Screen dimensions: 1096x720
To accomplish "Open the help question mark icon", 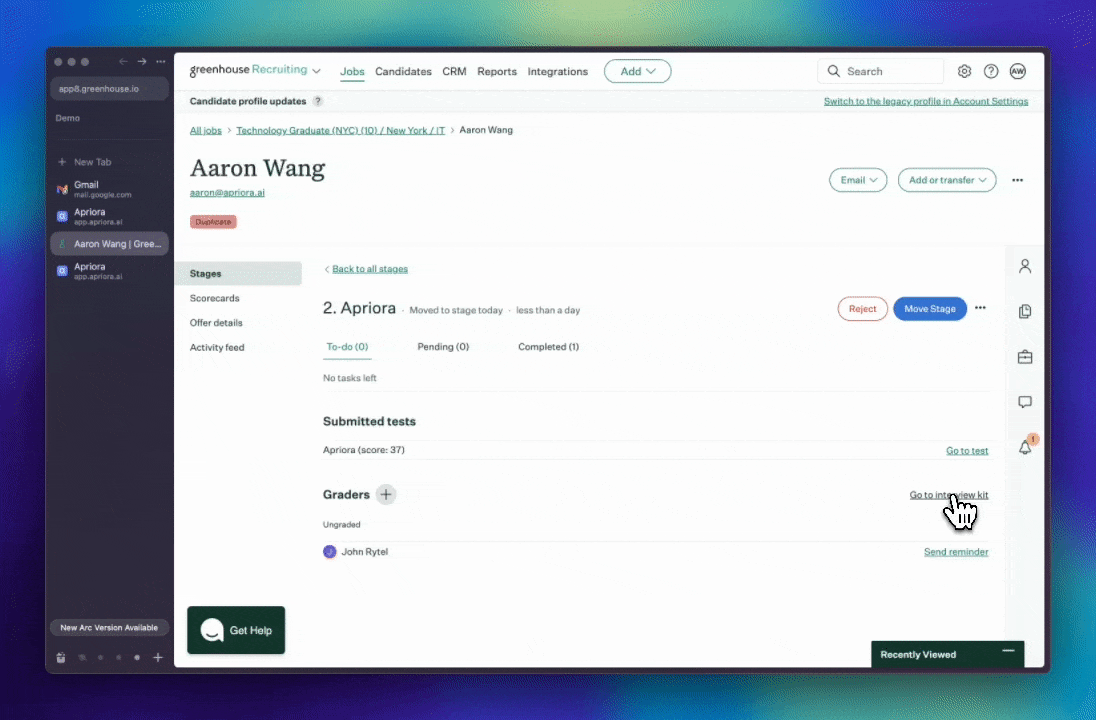I will click(990, 71).
